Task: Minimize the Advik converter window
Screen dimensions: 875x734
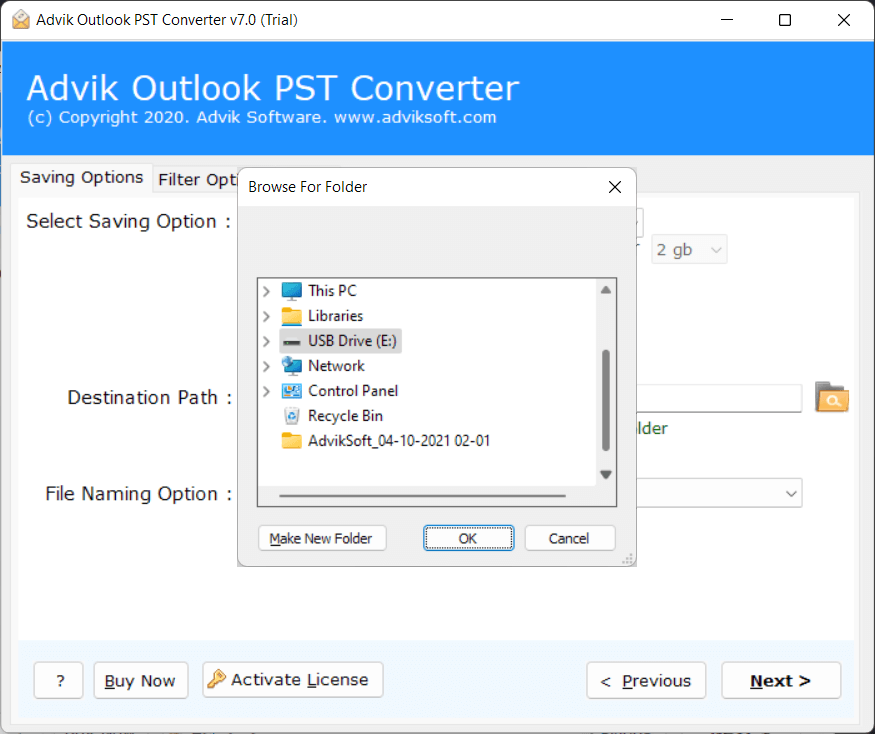Action: pos(727,20)
